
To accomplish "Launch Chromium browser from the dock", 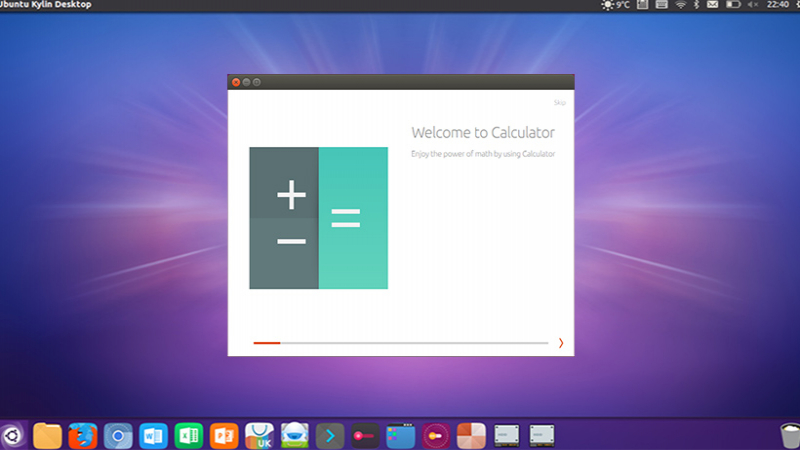I will point(118,436).
